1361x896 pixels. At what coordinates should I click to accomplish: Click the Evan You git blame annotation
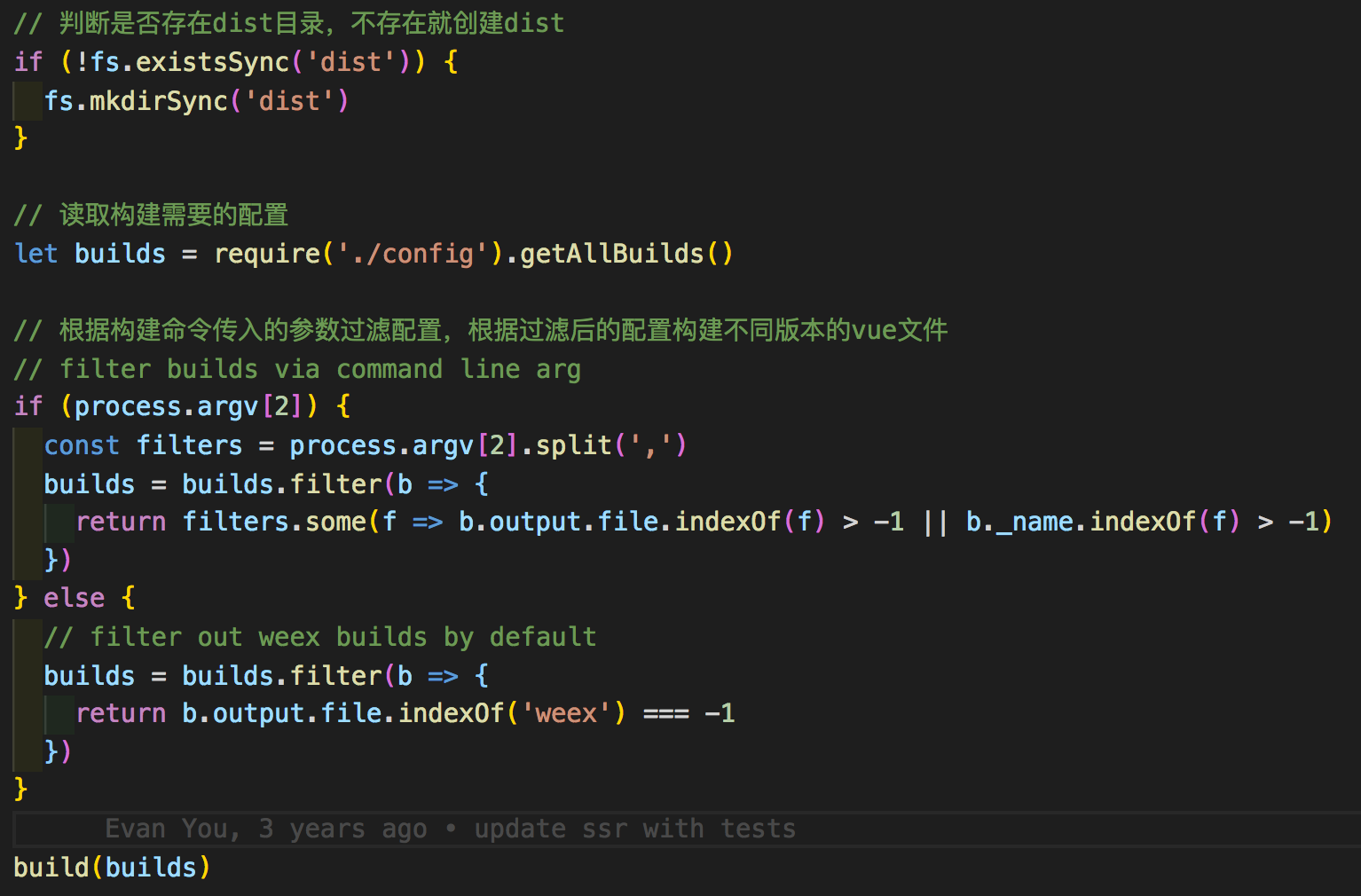(450, 829)
